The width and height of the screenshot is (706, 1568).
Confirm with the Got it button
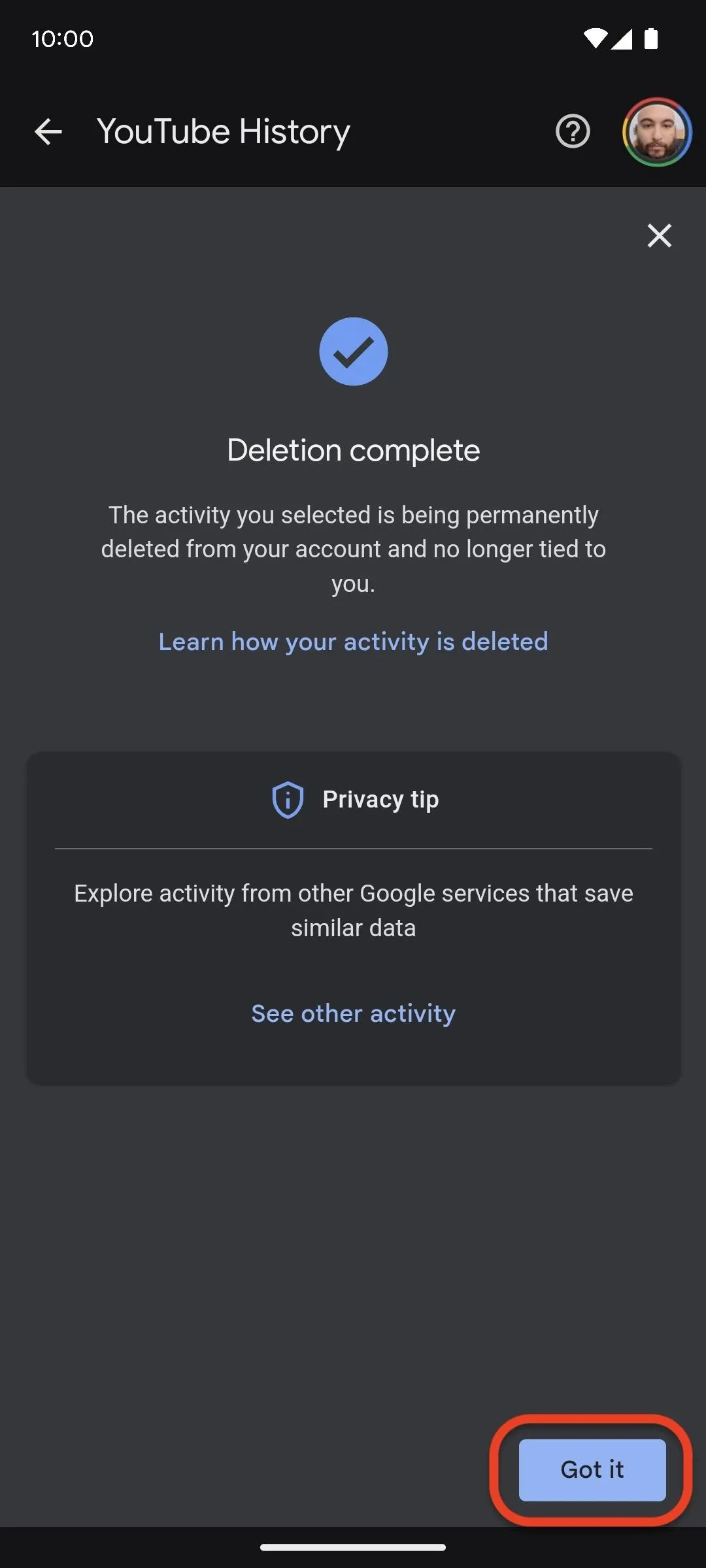tap(592, 1469)
